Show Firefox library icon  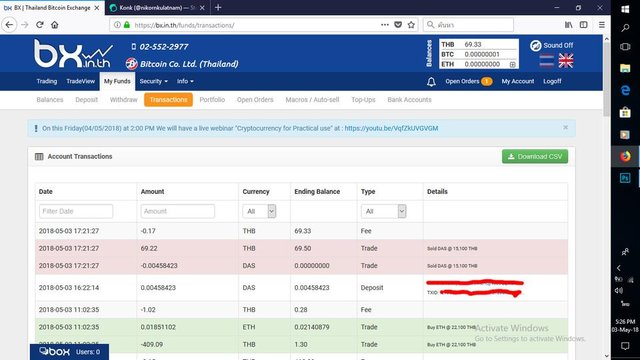point(569,25)
